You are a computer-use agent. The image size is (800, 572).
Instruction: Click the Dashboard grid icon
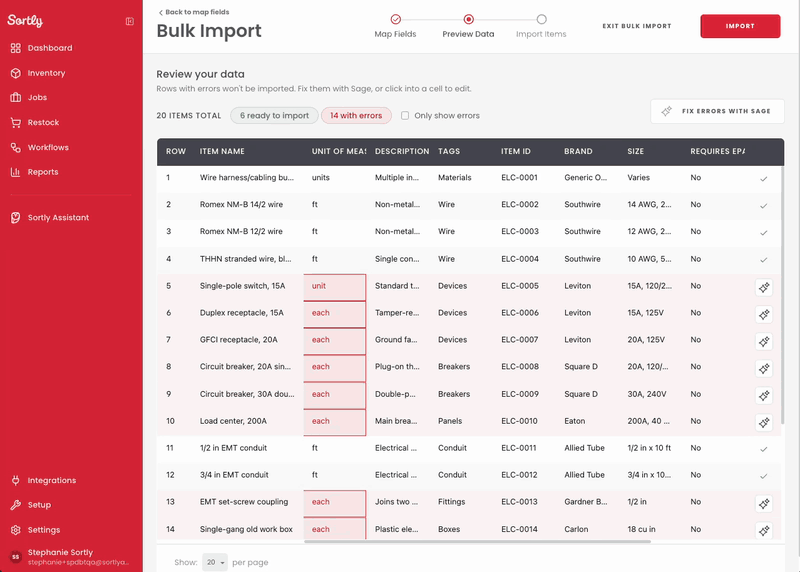pyautogui.click(x=16, y=48)
